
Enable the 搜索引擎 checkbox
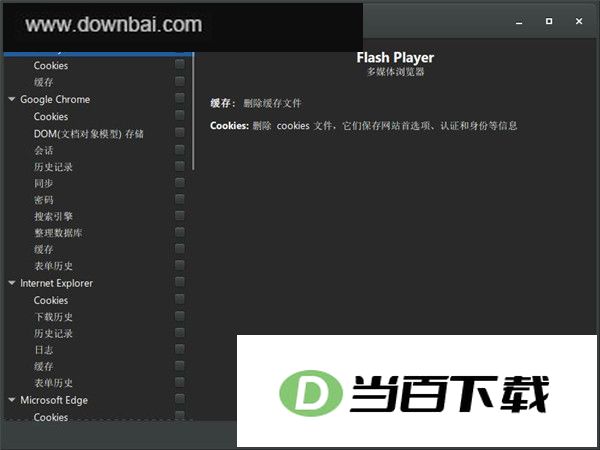point(179,215)
